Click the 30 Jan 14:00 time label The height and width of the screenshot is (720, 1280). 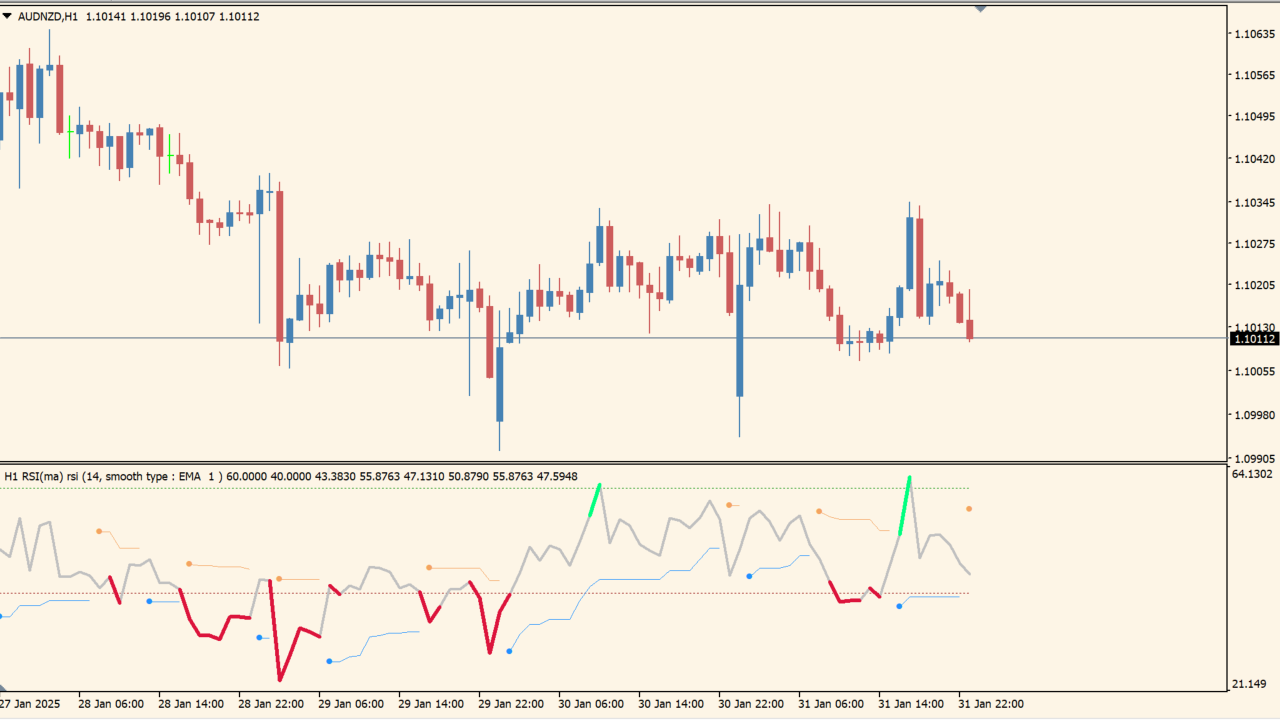(x=671, y=704)
